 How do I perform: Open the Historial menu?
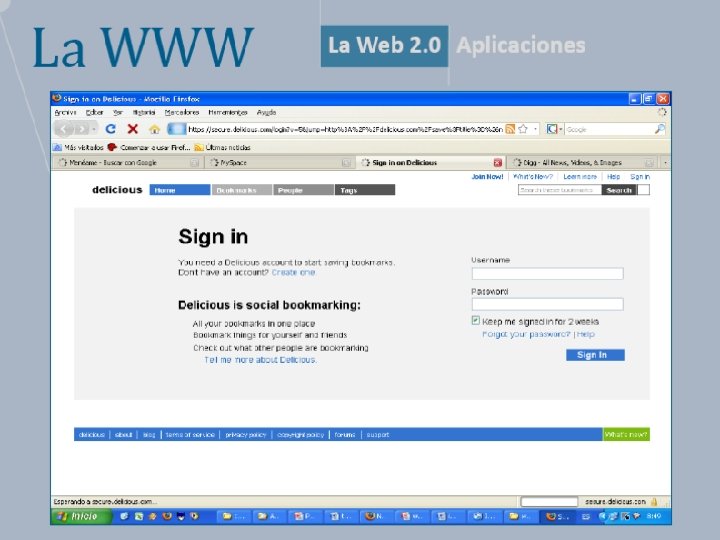(144, 112)
